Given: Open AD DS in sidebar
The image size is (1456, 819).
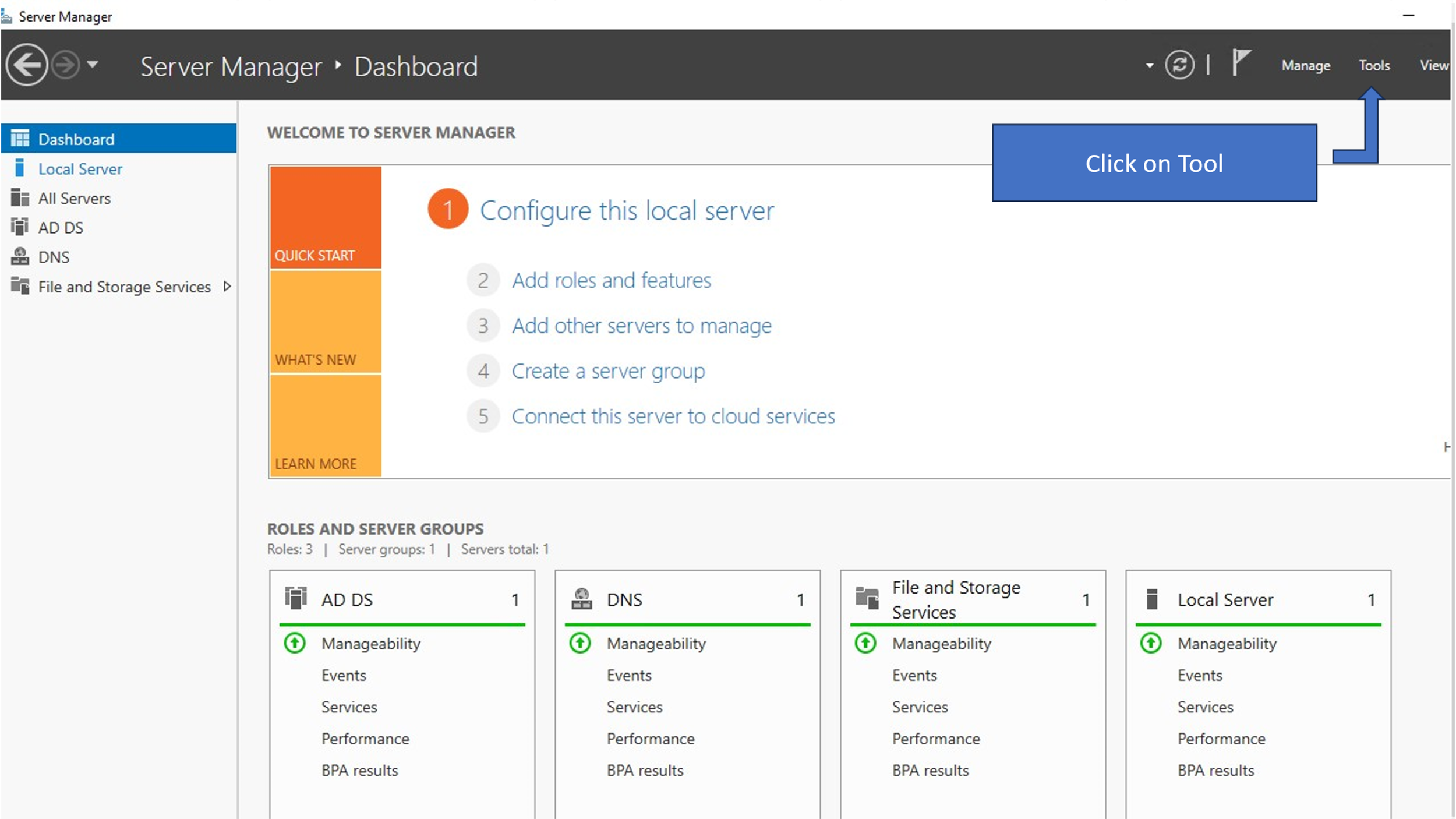Looking at the screenshot, I should tap(61, 228).
